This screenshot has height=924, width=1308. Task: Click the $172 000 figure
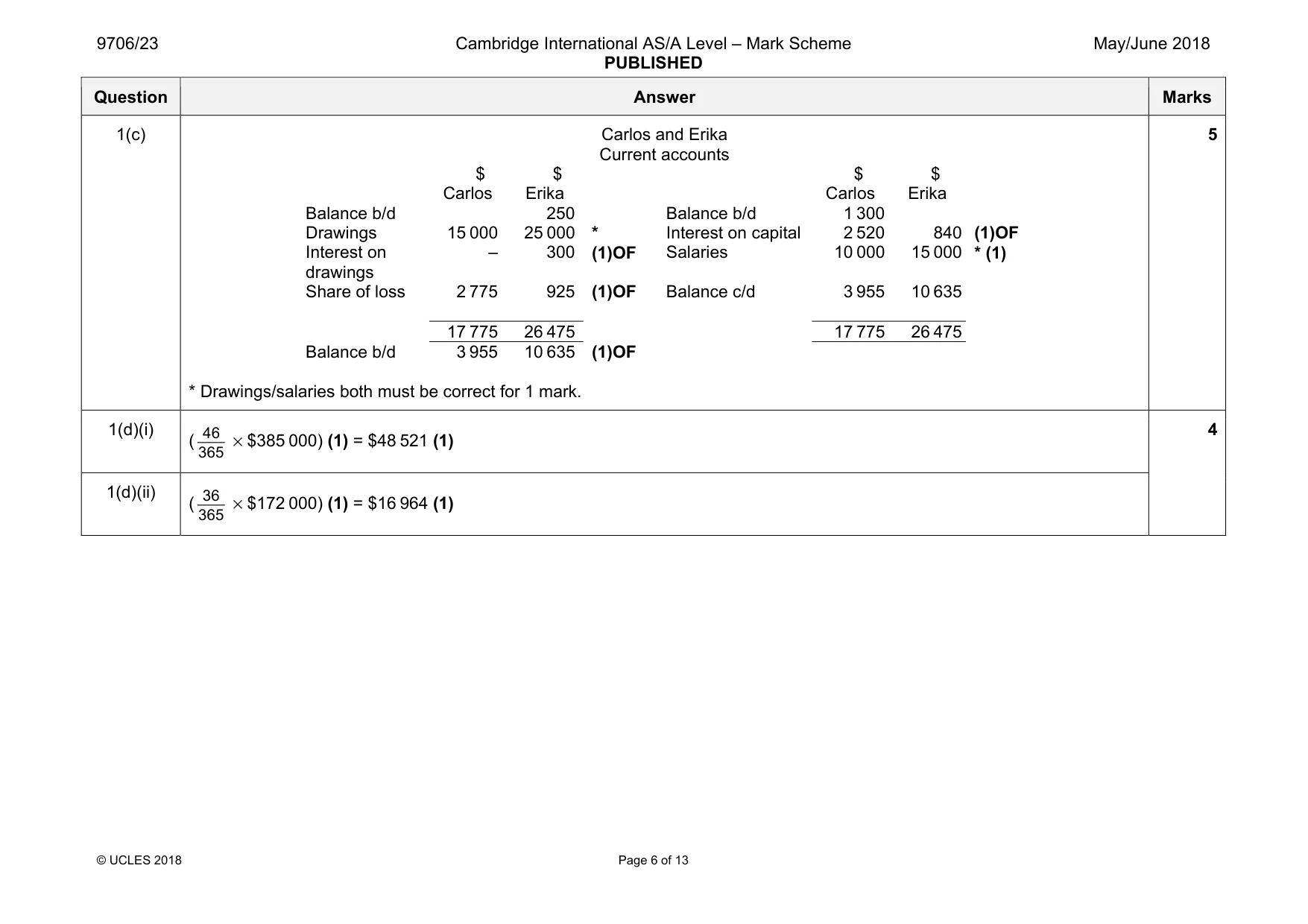tap(282, 504)
